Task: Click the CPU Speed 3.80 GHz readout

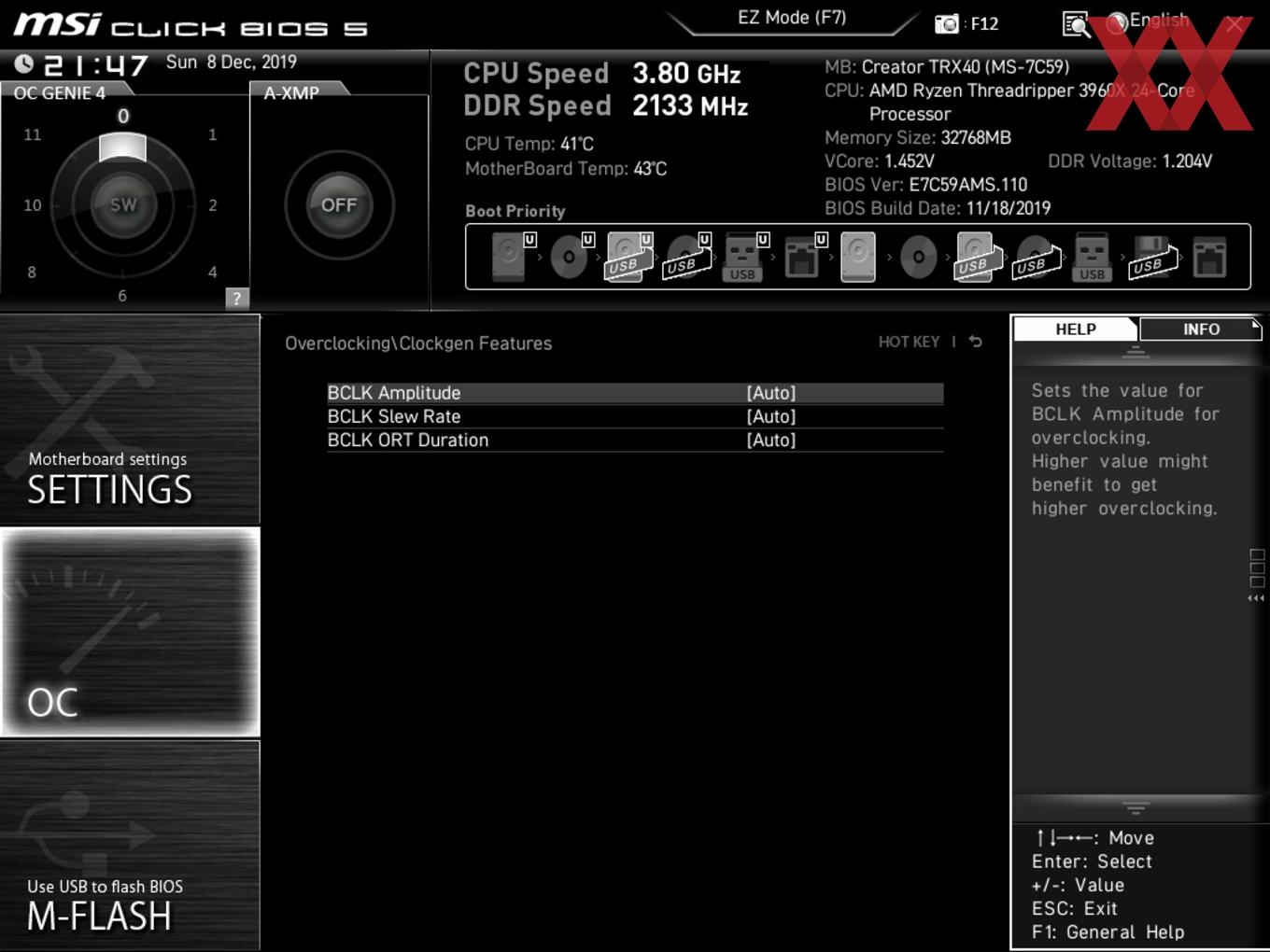Action: (x=602, y=74)
